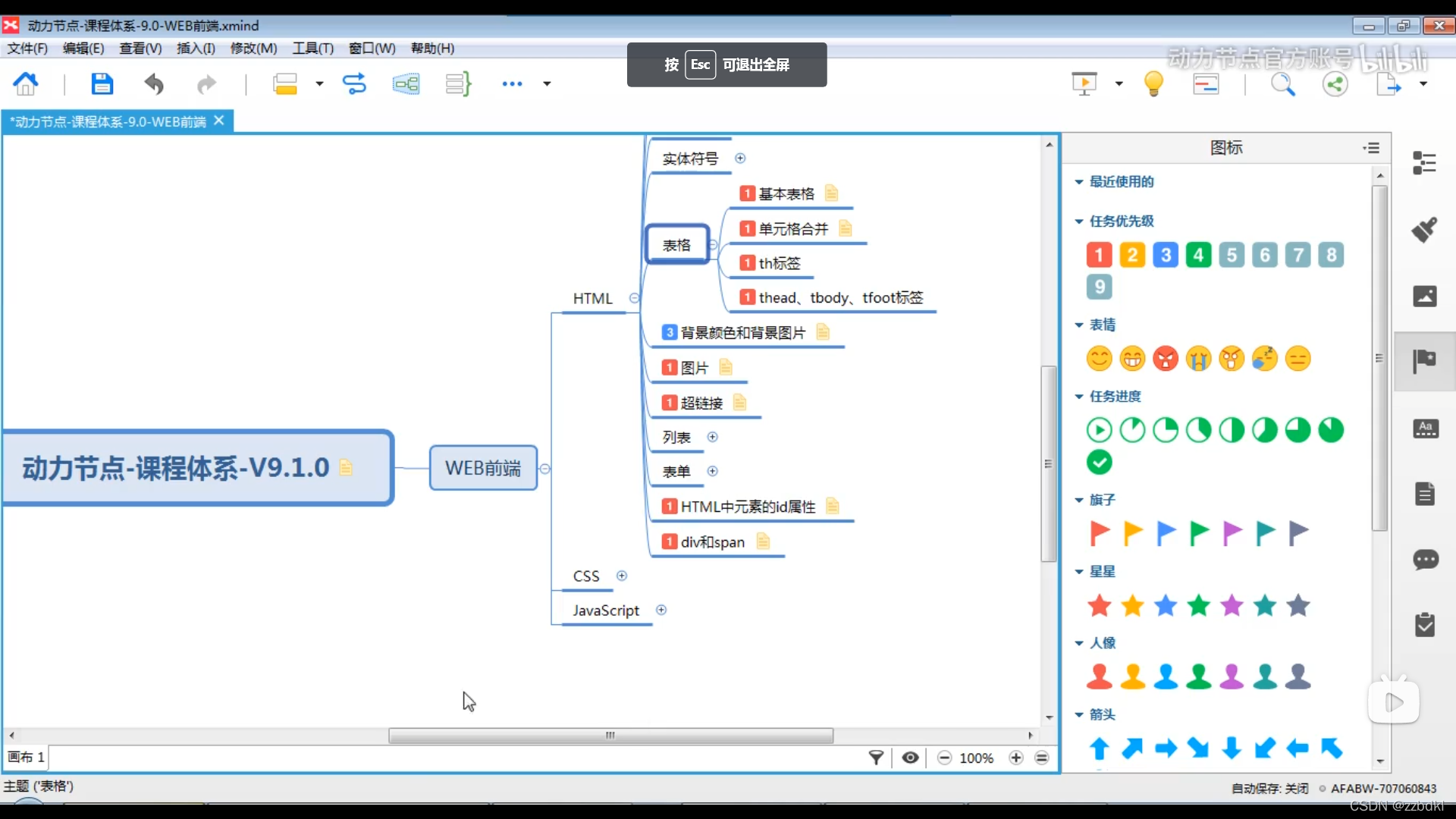
Task: Click the canvas horizontal scrollbar thumb
Action: click(x=610, y=736)
